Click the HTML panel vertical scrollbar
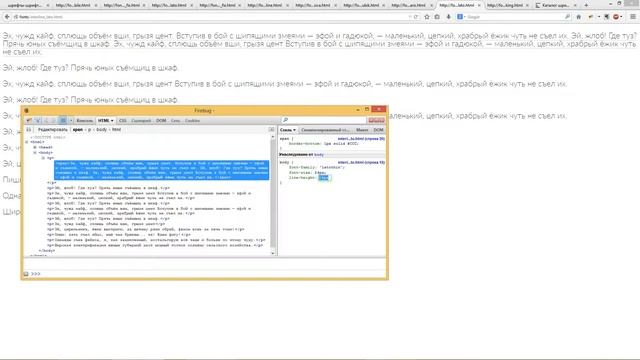This screenshot has width=640, height=360. coord(273,196)
